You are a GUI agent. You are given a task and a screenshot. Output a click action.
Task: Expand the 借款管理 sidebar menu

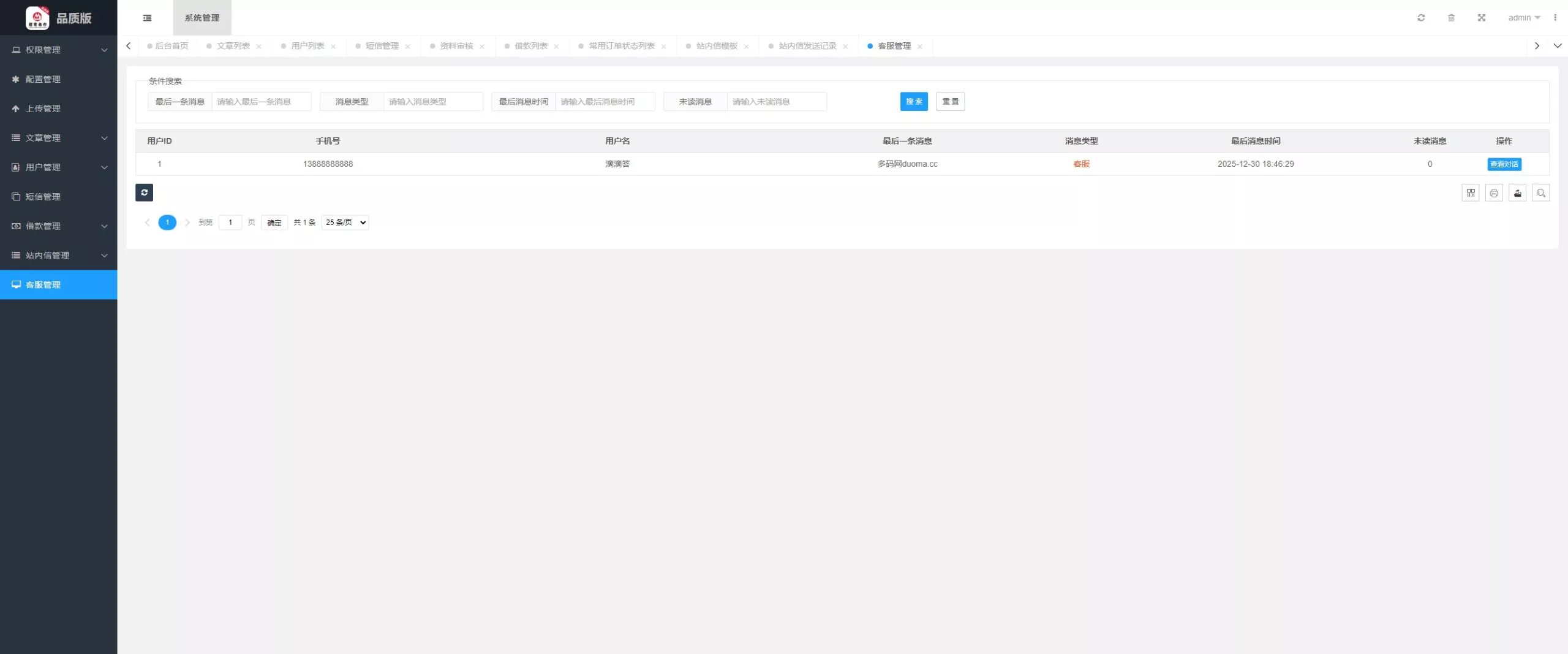tap(58, 226)
